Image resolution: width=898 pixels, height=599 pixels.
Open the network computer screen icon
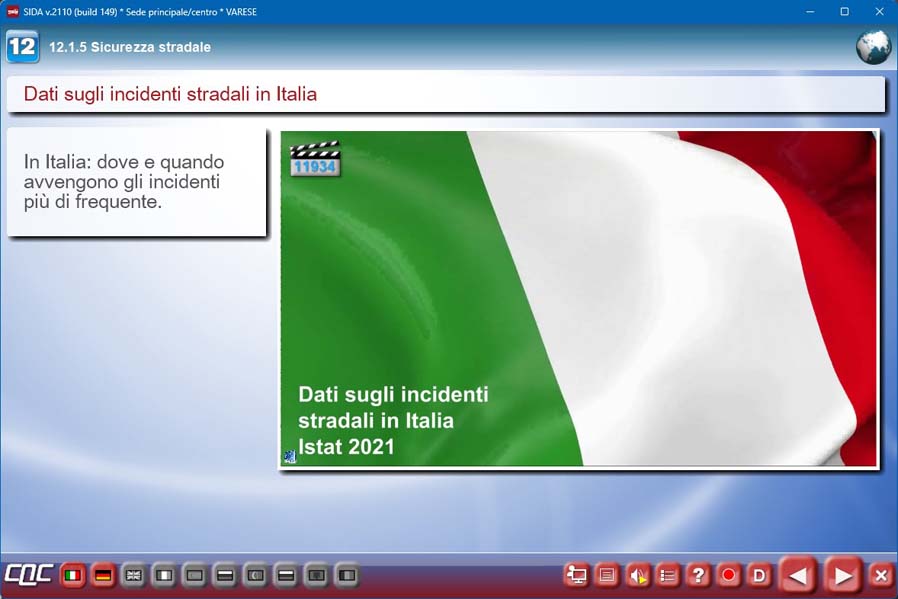tap(576, 575)
